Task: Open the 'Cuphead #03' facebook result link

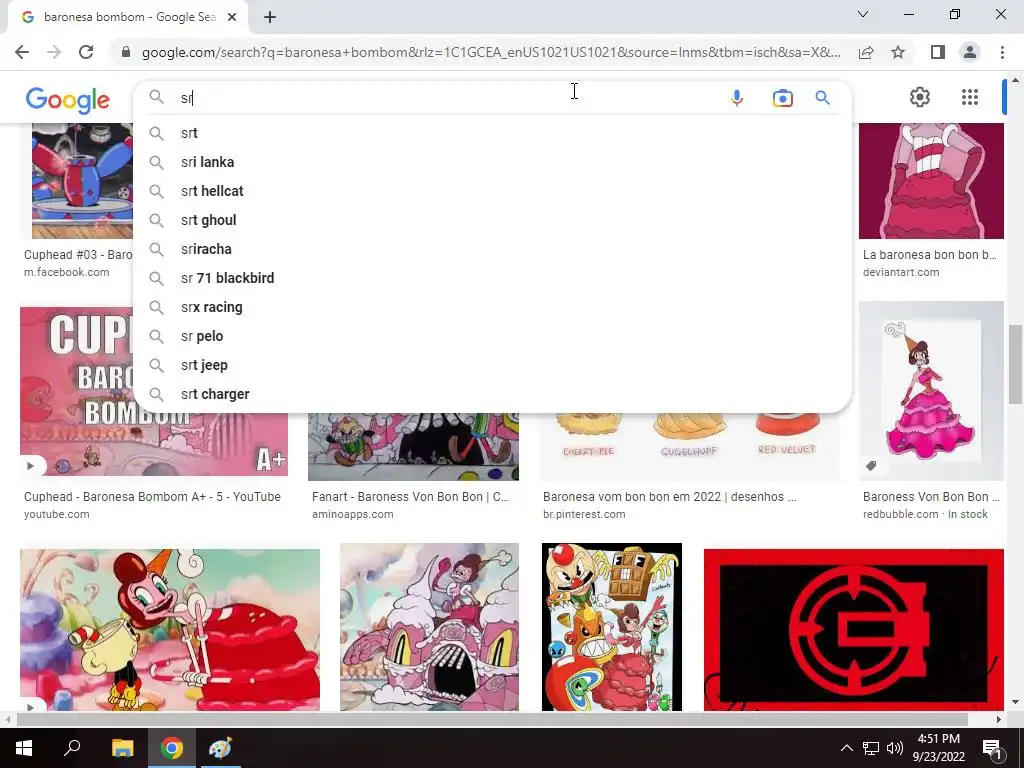Action: click(x=78, y=255)
